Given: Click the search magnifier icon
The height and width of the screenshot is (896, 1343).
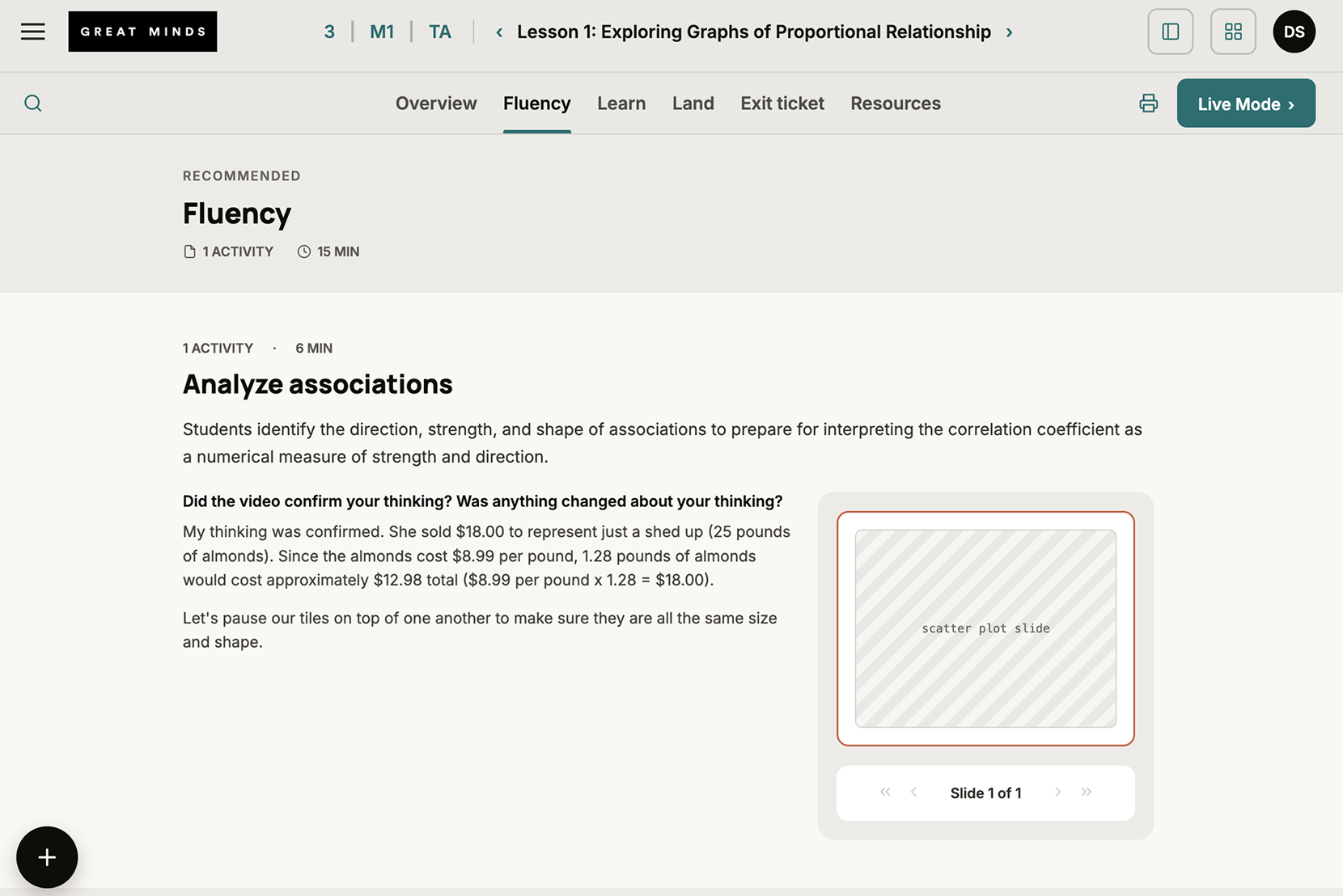Looking at the screenshot, I should point(33,104).
